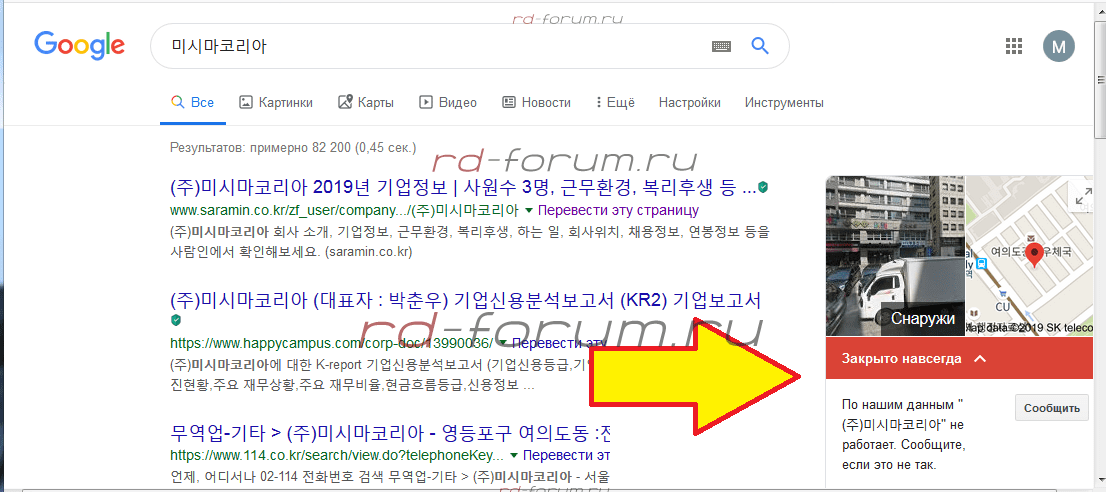
Task: Open the Google apps grid
Action: (x=1014, y=46)
